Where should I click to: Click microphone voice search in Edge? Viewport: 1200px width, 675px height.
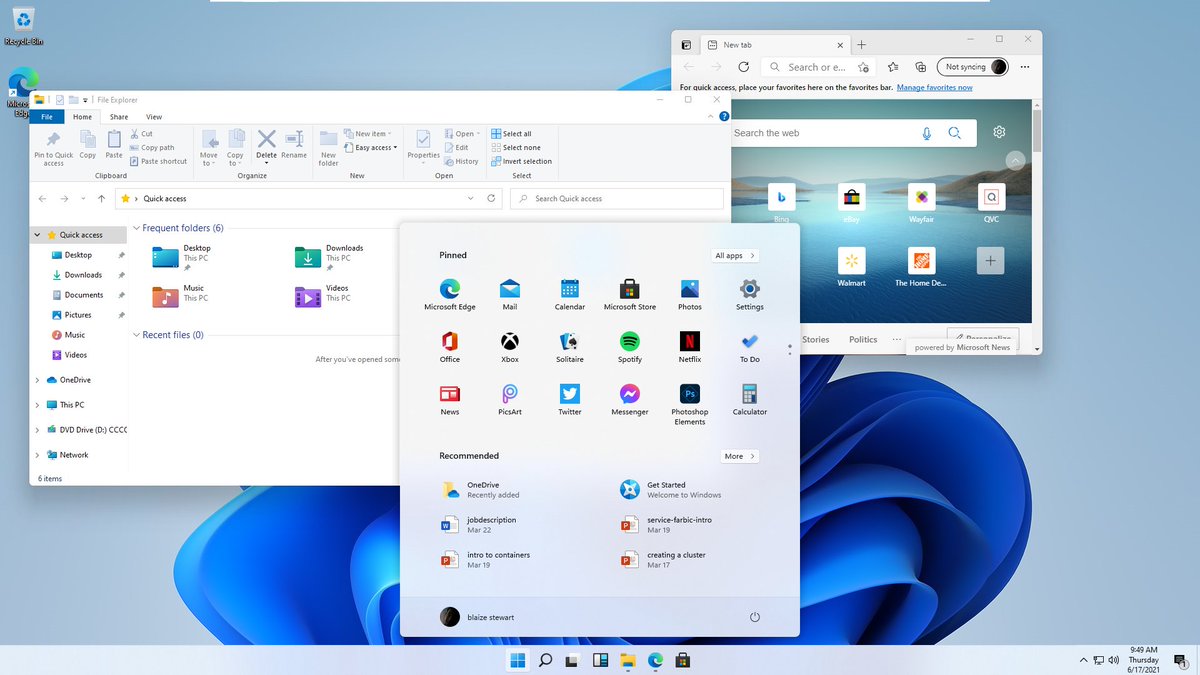point(927,133)
